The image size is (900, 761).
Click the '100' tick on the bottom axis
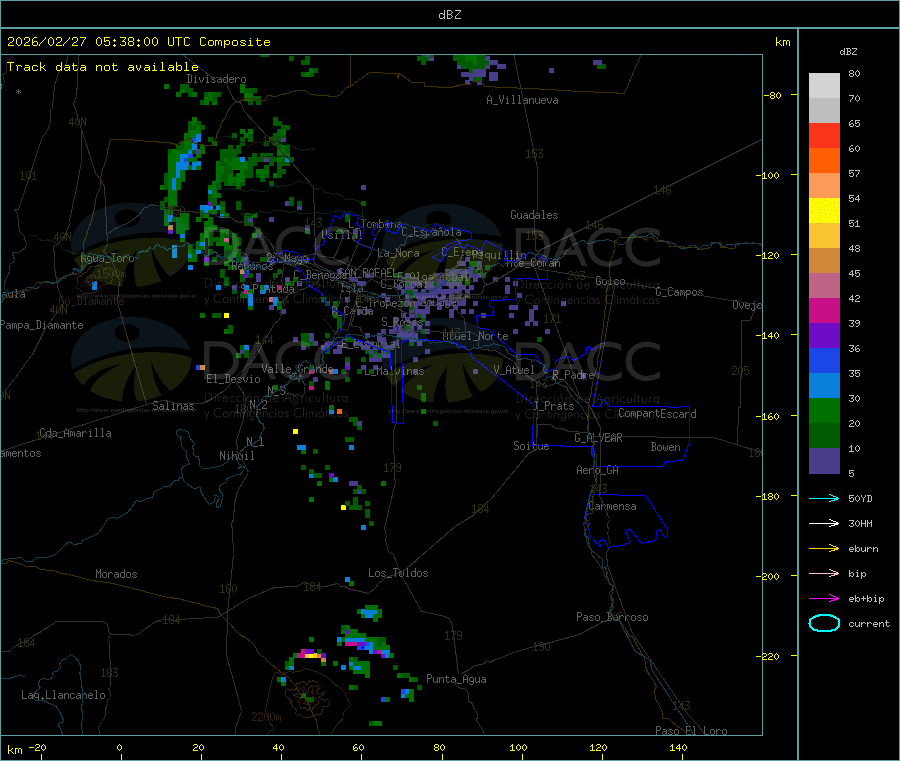coord(518,747)
